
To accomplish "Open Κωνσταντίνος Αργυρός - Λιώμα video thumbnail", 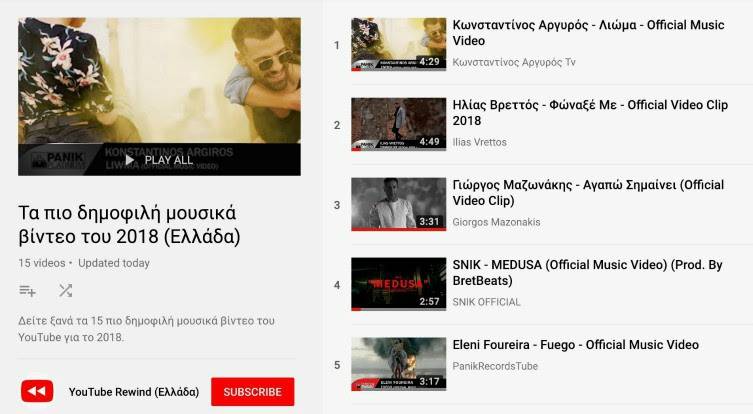I will (399, 45).
